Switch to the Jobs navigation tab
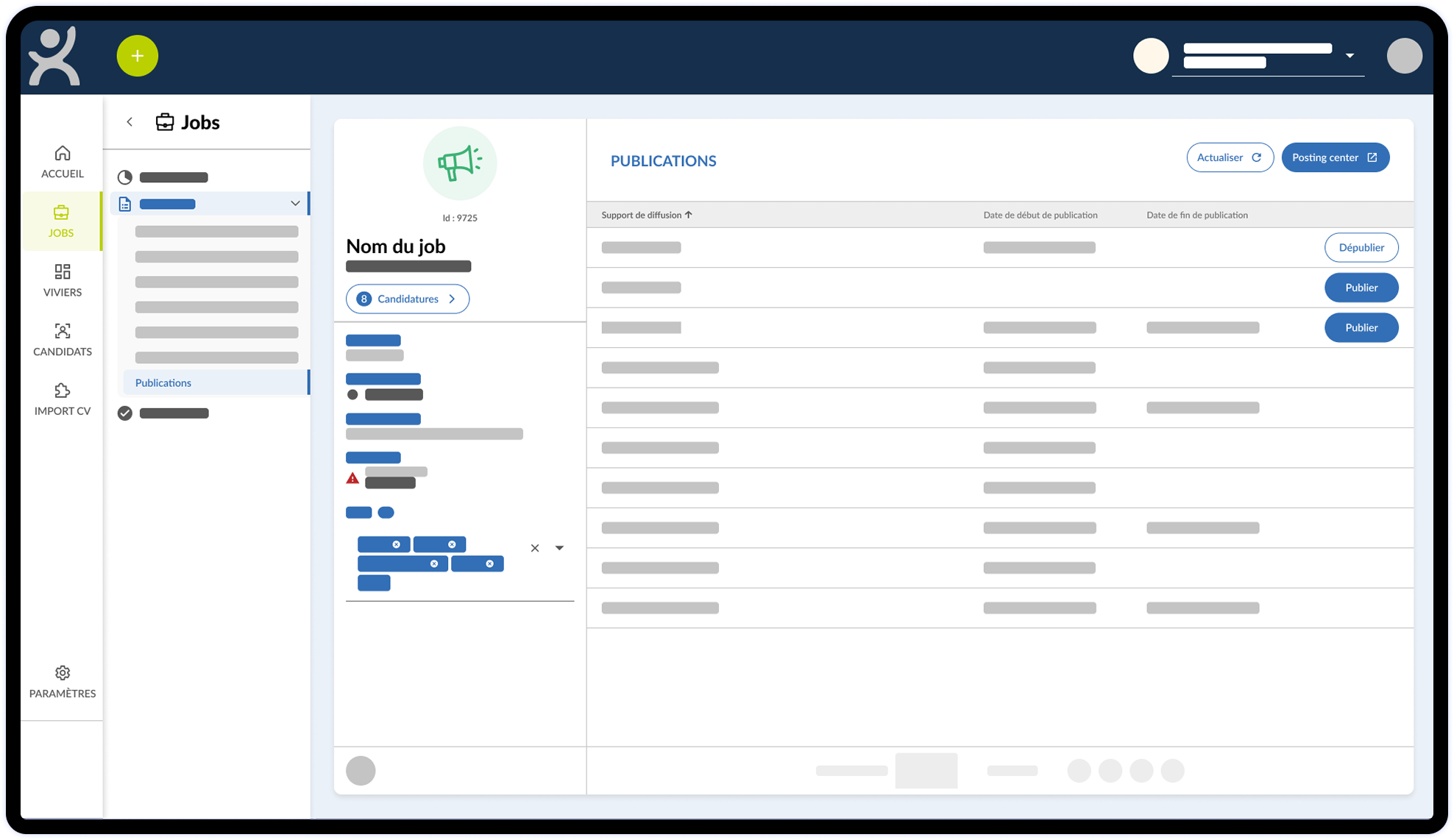Screen dimensions: 1454x840 pyautogui.click(x=61, y=221)
